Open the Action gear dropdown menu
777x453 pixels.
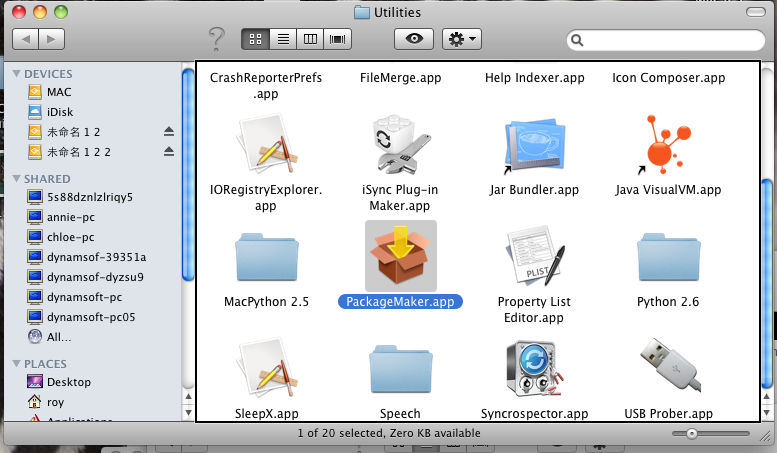coord(462,39)
